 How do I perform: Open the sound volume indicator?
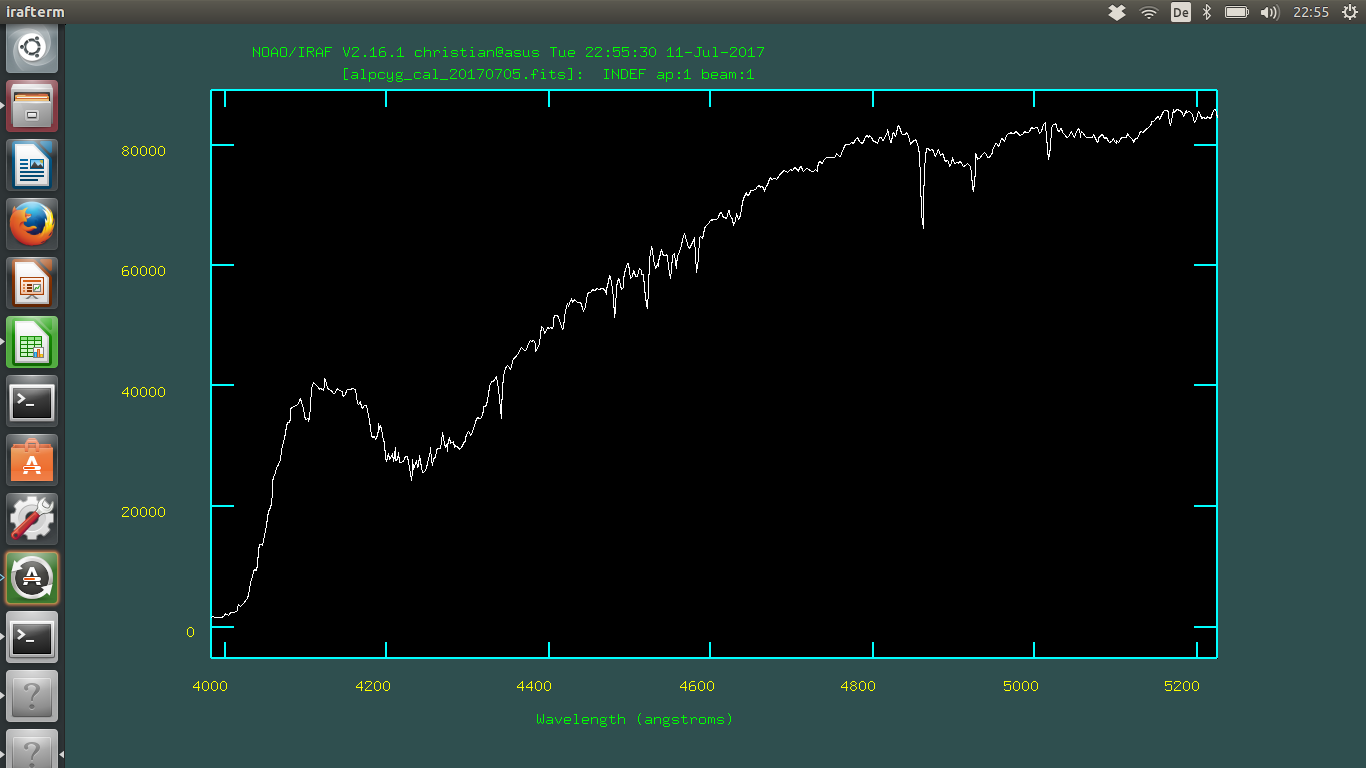click(1270, 12)
